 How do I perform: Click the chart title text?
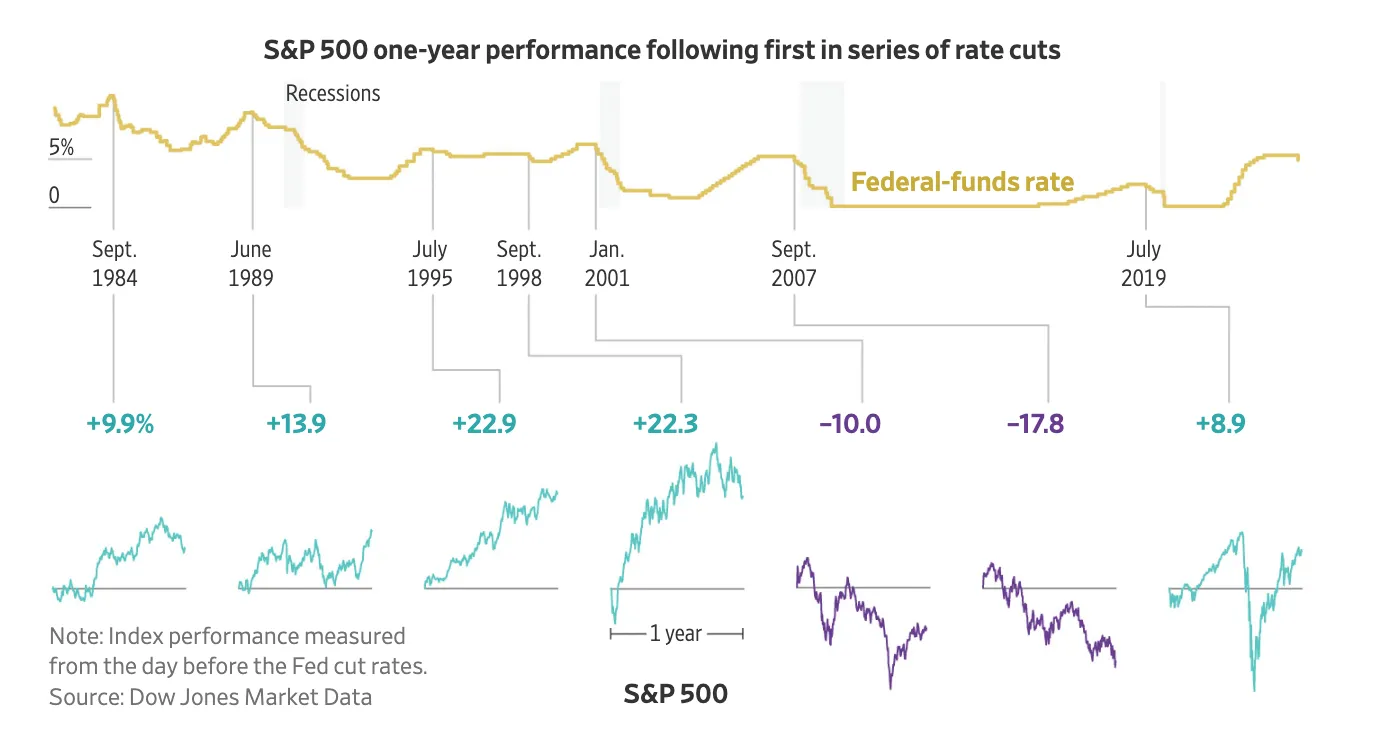(x=662, y=50)
